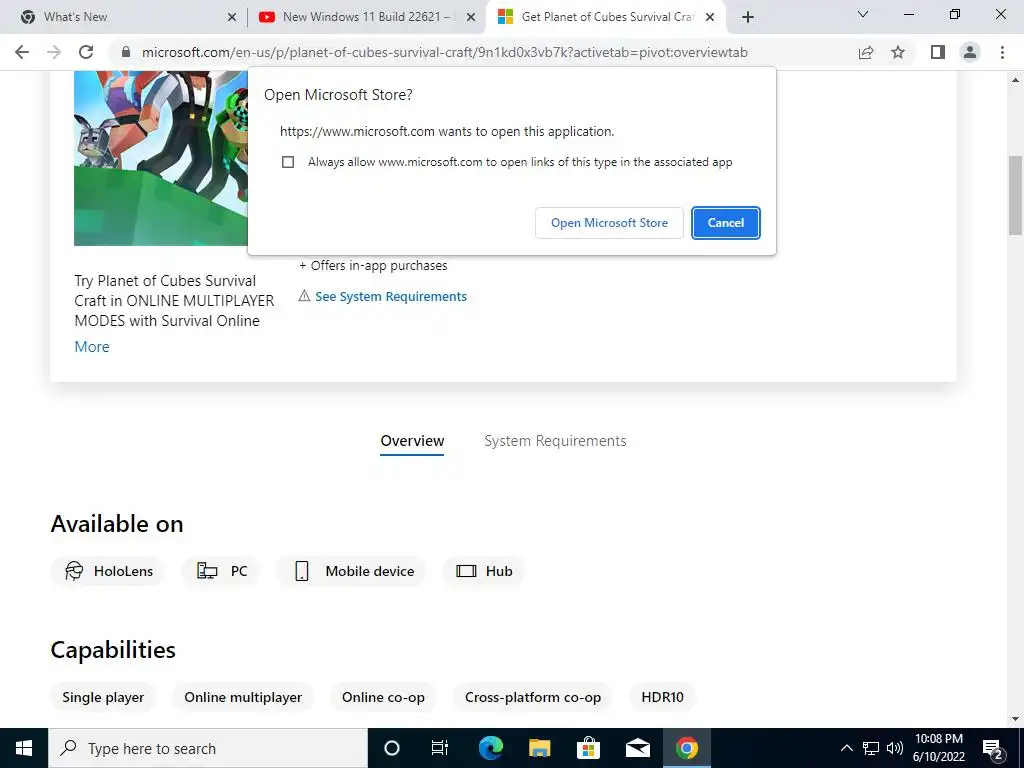
Task: Close the New Windows 11 Build tab
Action: [x=470, y=18]
